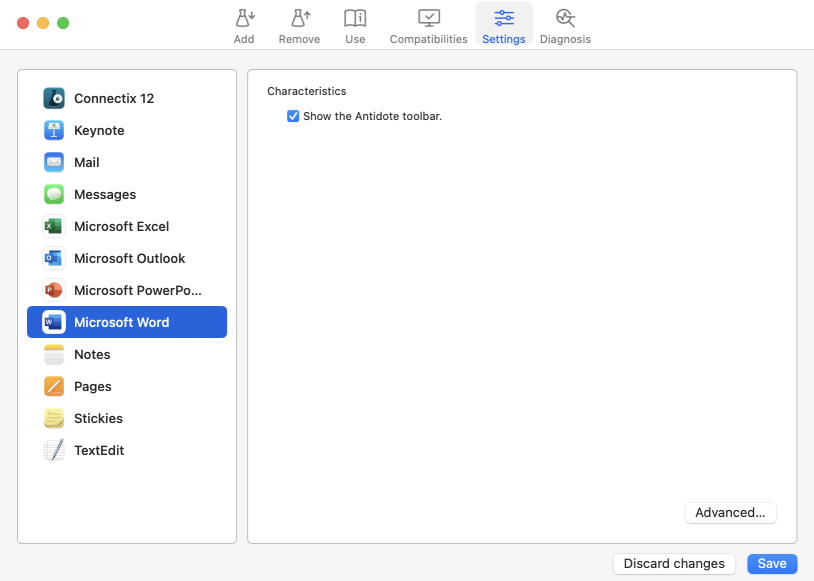The width and height of the screenshot is (814, 581).
Task: Select the Settings tab
Action: 503,25
